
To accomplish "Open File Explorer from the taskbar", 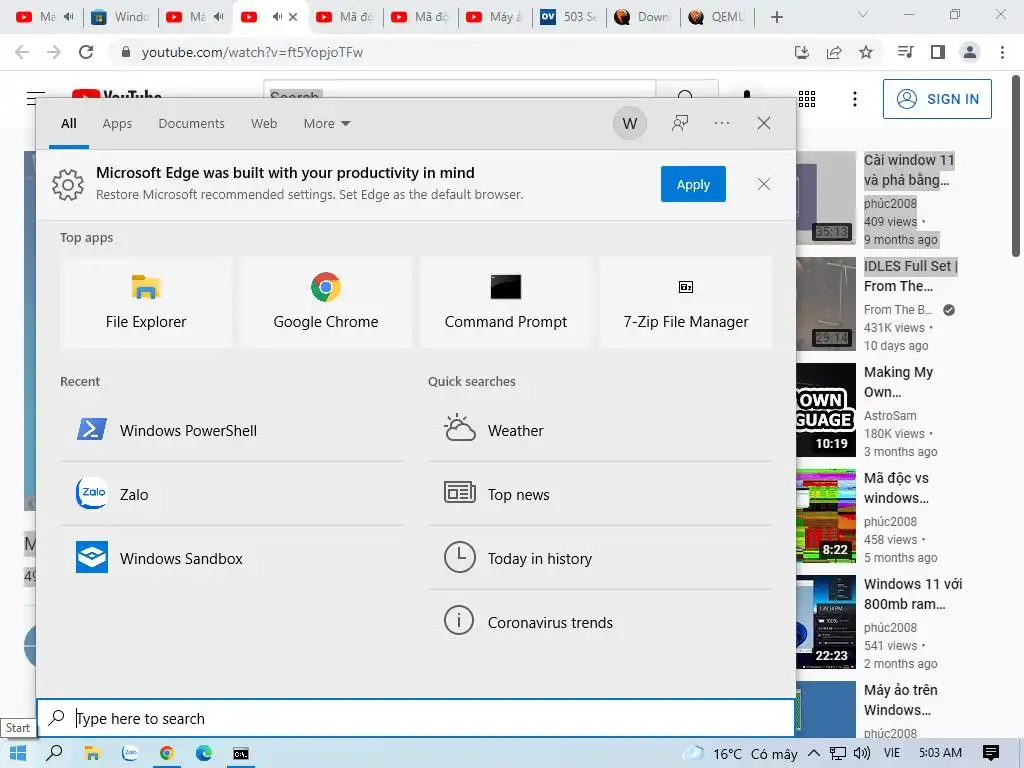I will [x=92, y=753].
